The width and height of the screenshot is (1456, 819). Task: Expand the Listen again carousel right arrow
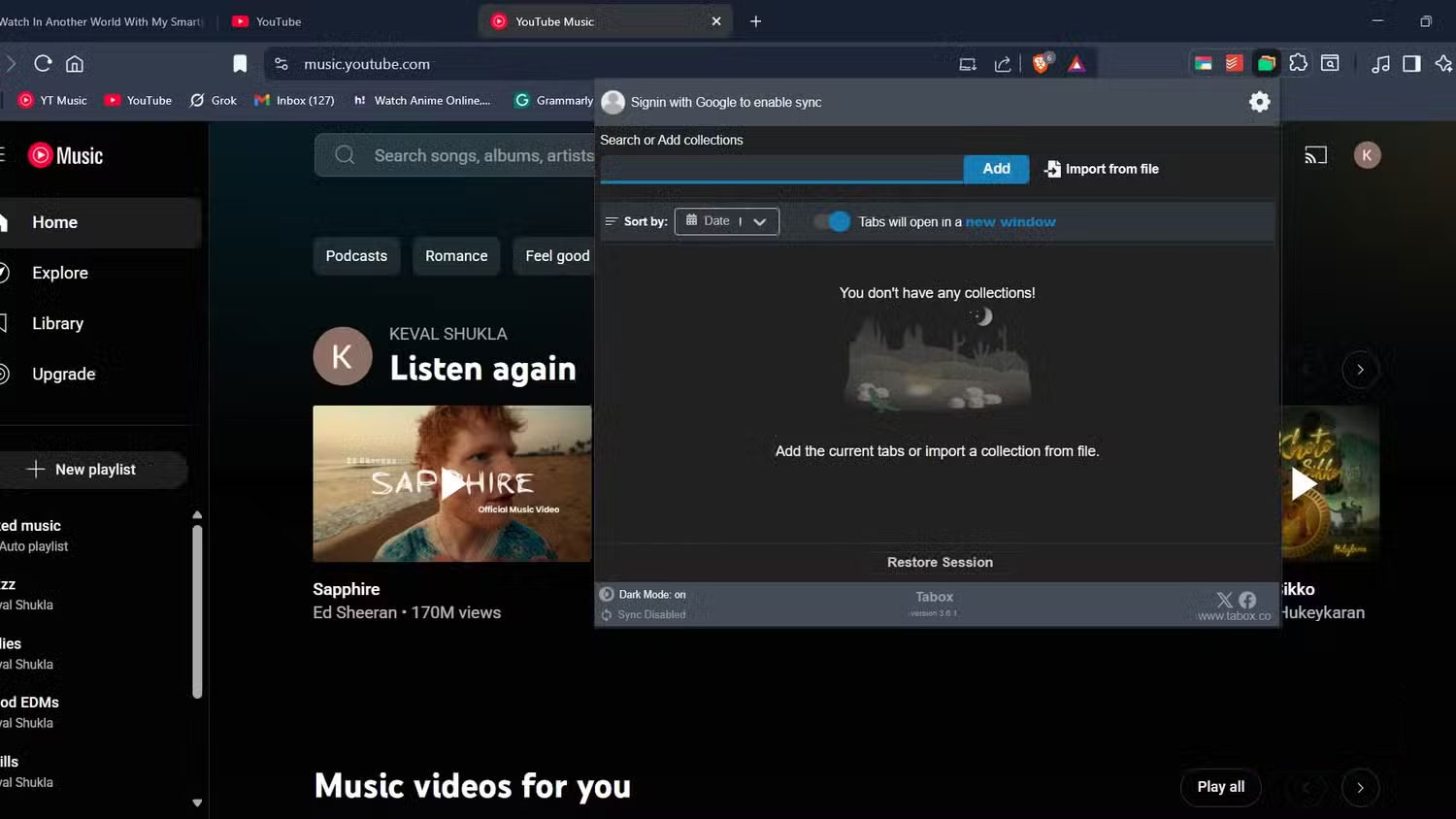[x=1361, y=370]
